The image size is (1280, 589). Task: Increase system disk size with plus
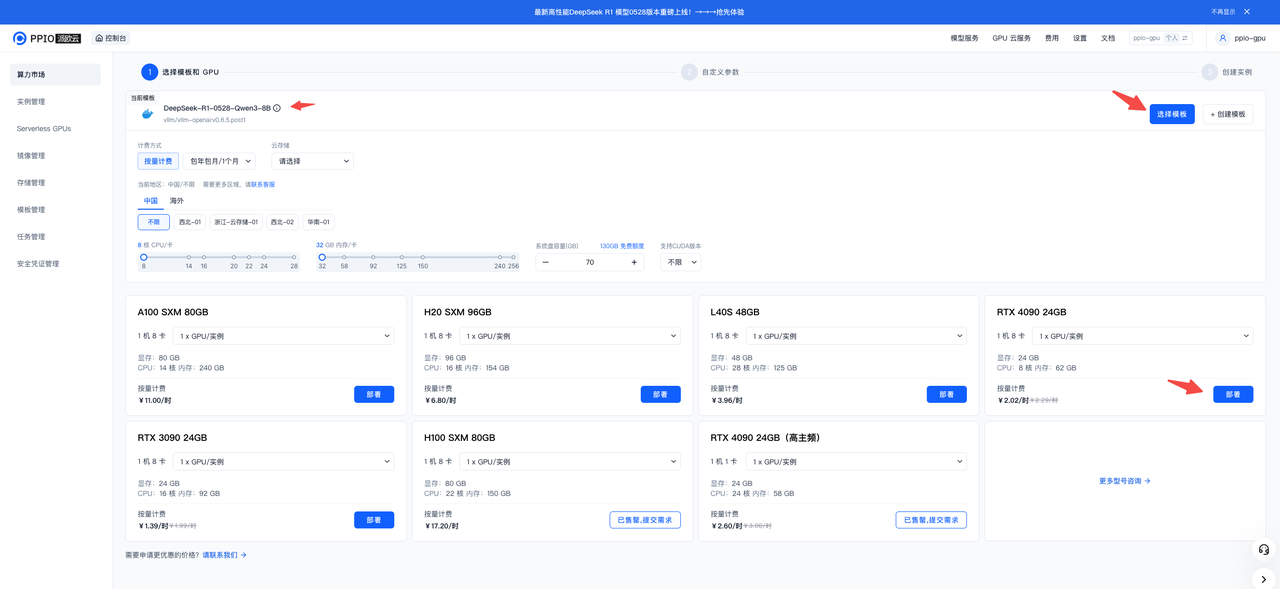[634, 262]
